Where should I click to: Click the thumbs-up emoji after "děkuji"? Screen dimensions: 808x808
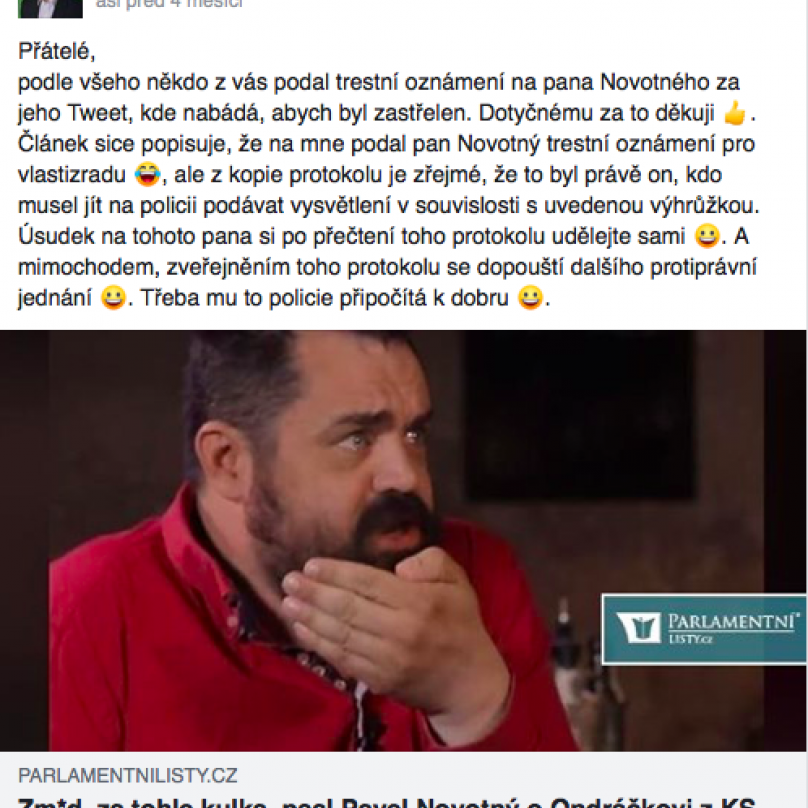coord(735,113)
